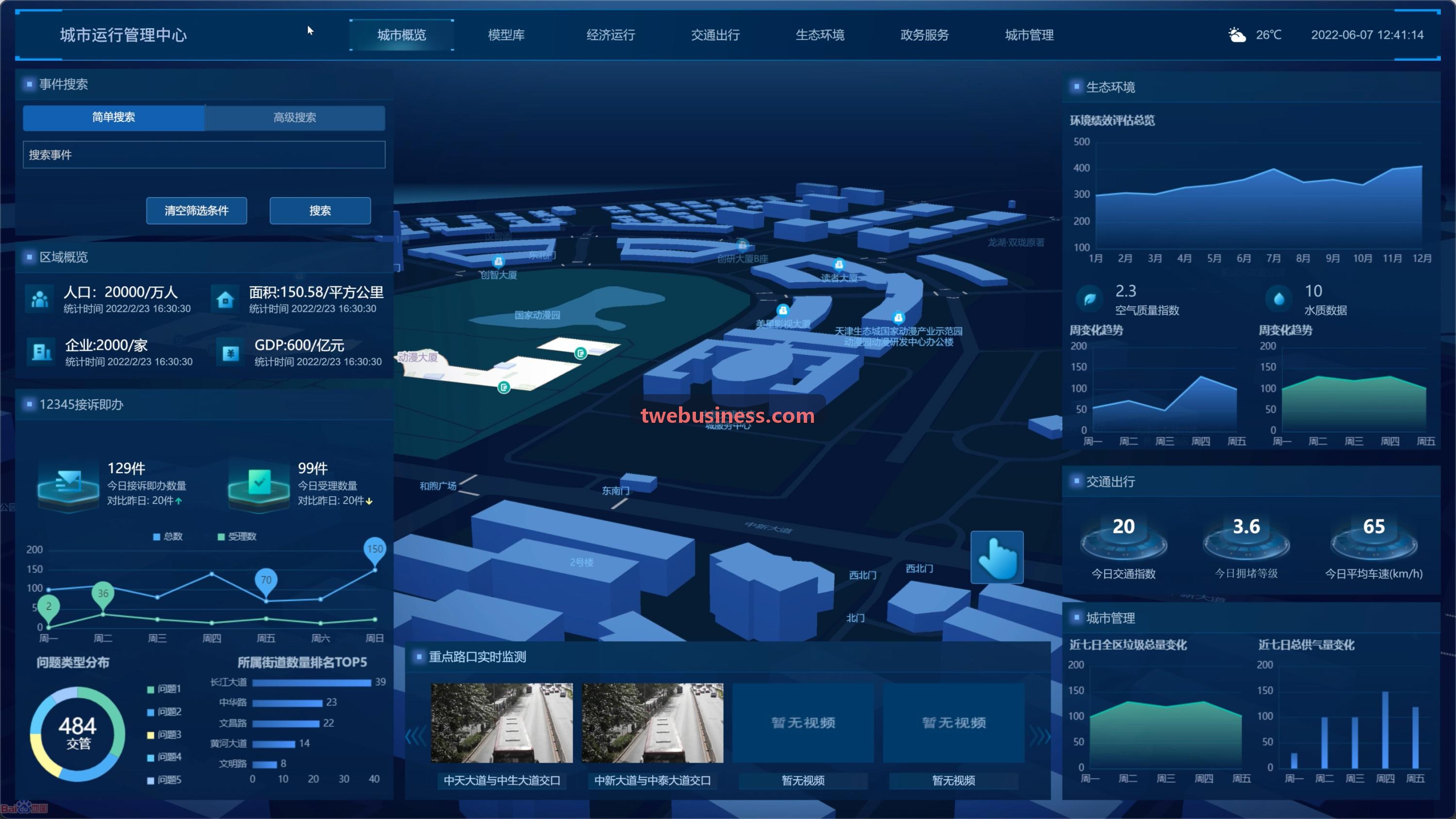Click the 清空筛选条件 button
The height and width of the screenshot is (819, 1456).
point(197,211)
